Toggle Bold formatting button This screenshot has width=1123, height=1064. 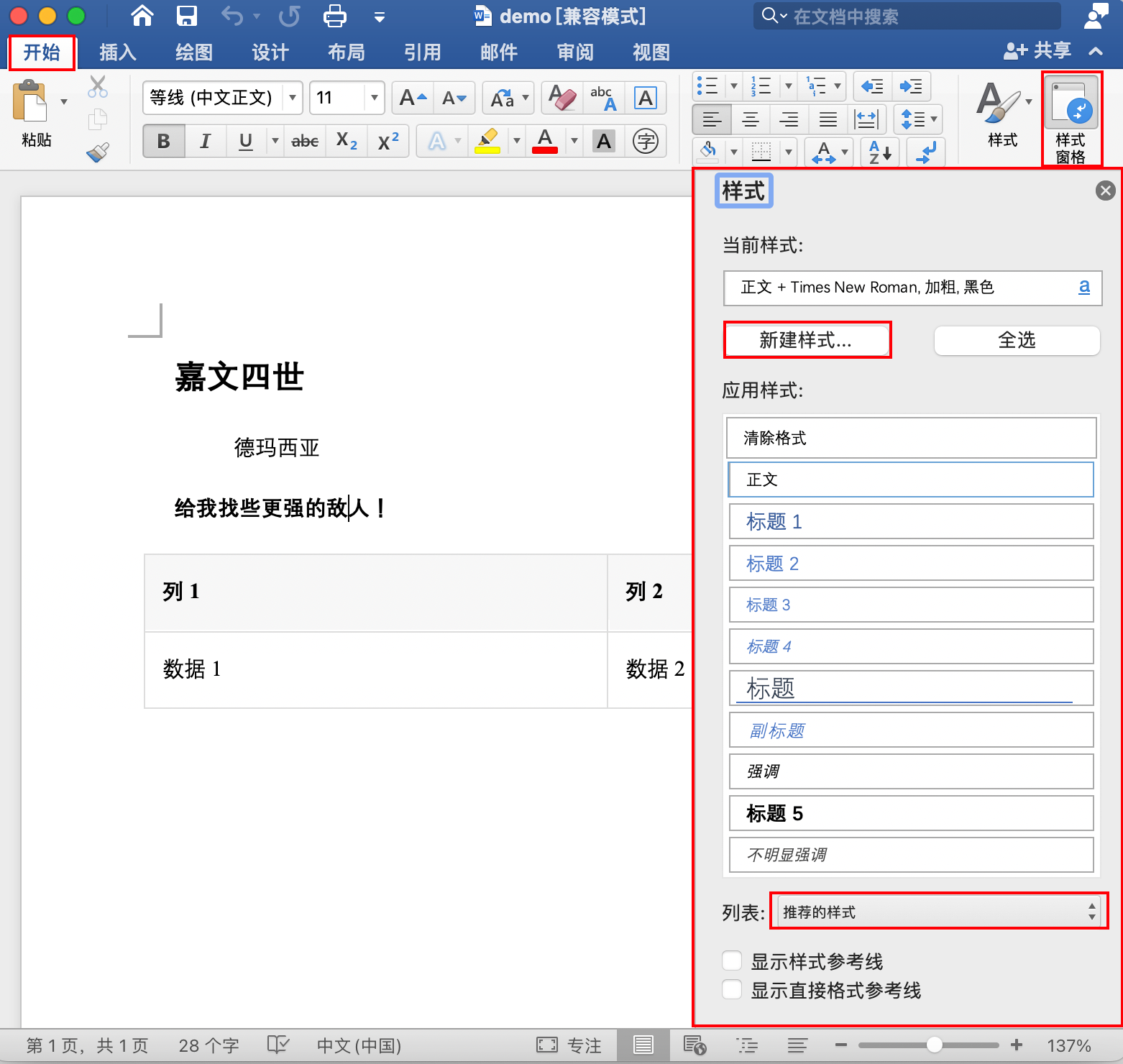164,141
